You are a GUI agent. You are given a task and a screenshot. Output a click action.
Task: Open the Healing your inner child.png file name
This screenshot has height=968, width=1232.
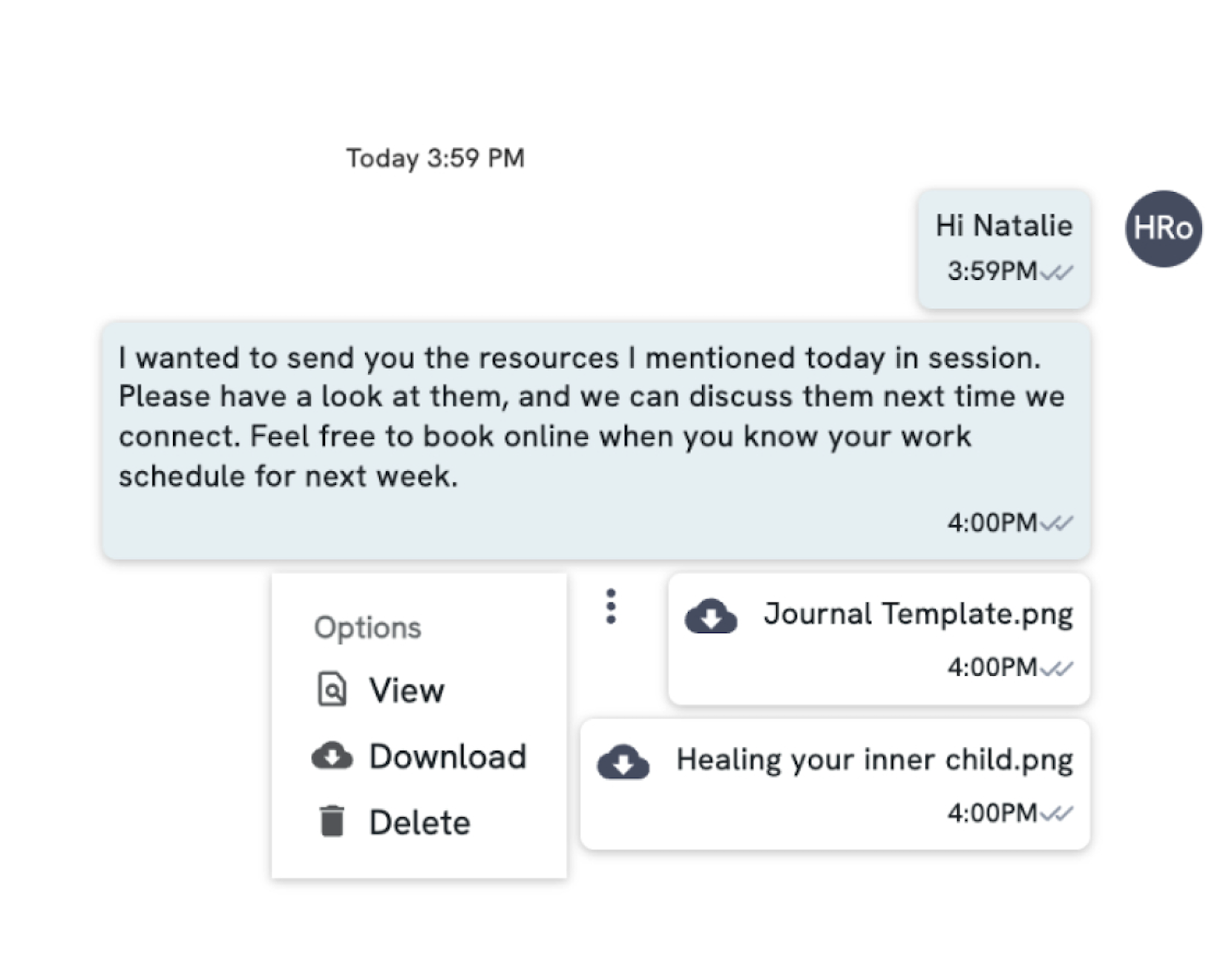[874, 759]
